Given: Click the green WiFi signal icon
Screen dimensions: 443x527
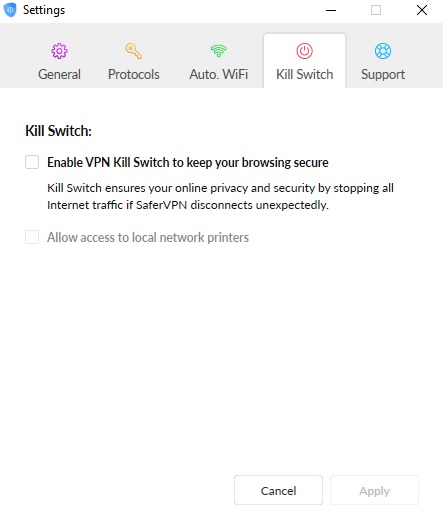Looking at the screenshot, I should (218, 51).
